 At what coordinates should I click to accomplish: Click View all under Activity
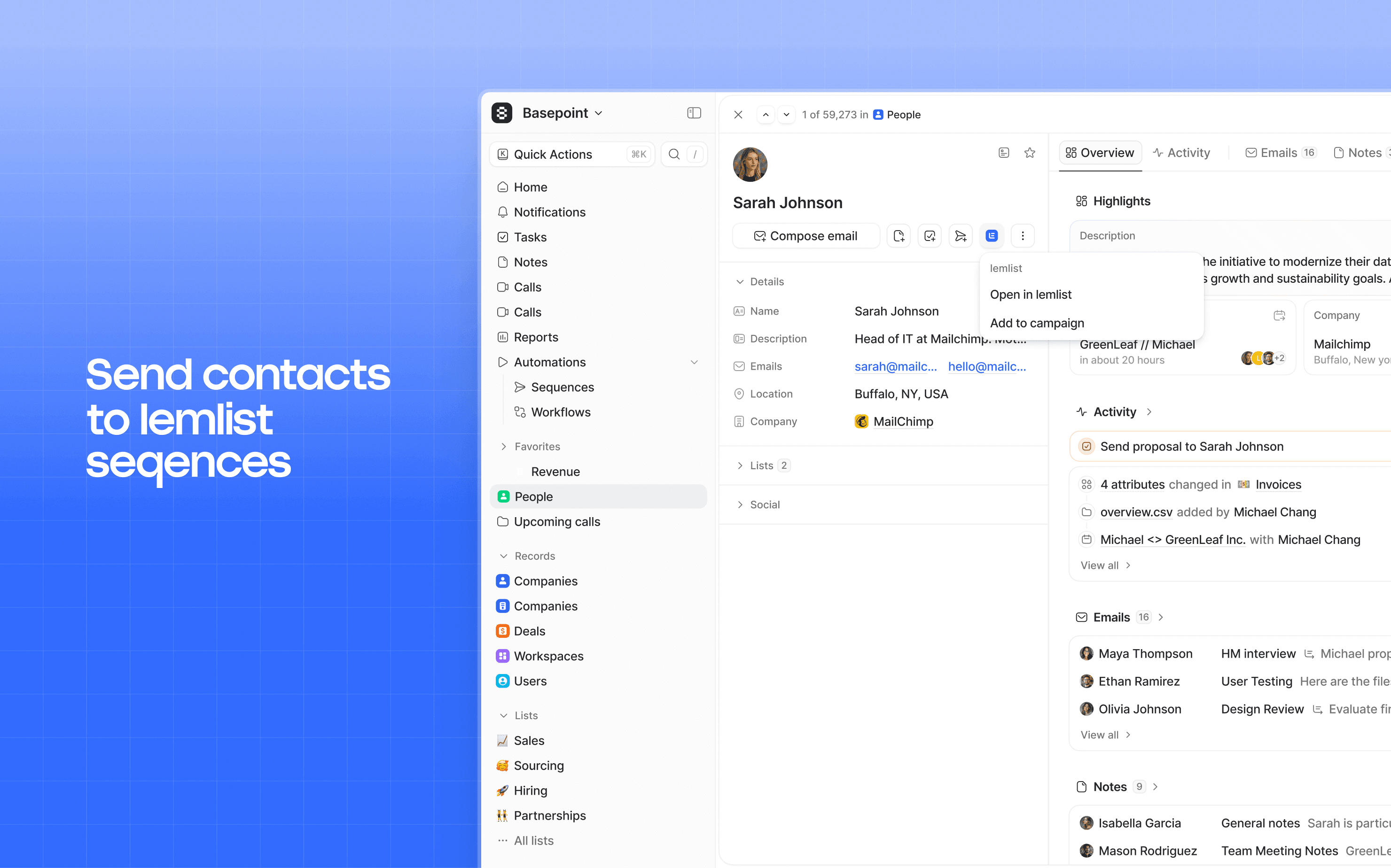pyautogui.click(x=1106, y=566)
